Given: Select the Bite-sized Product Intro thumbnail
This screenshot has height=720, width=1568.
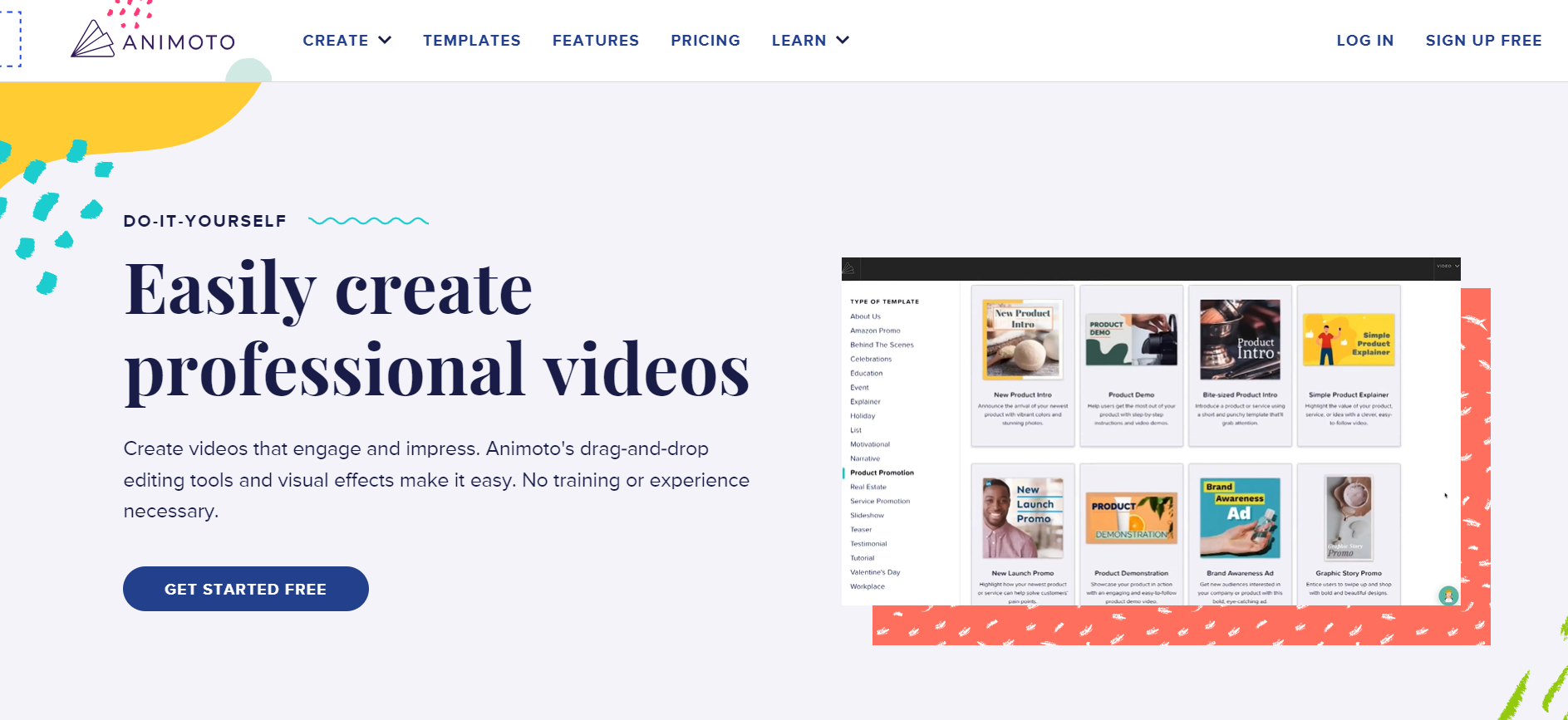Looking at the screenshot, I should click(1240, 340).
